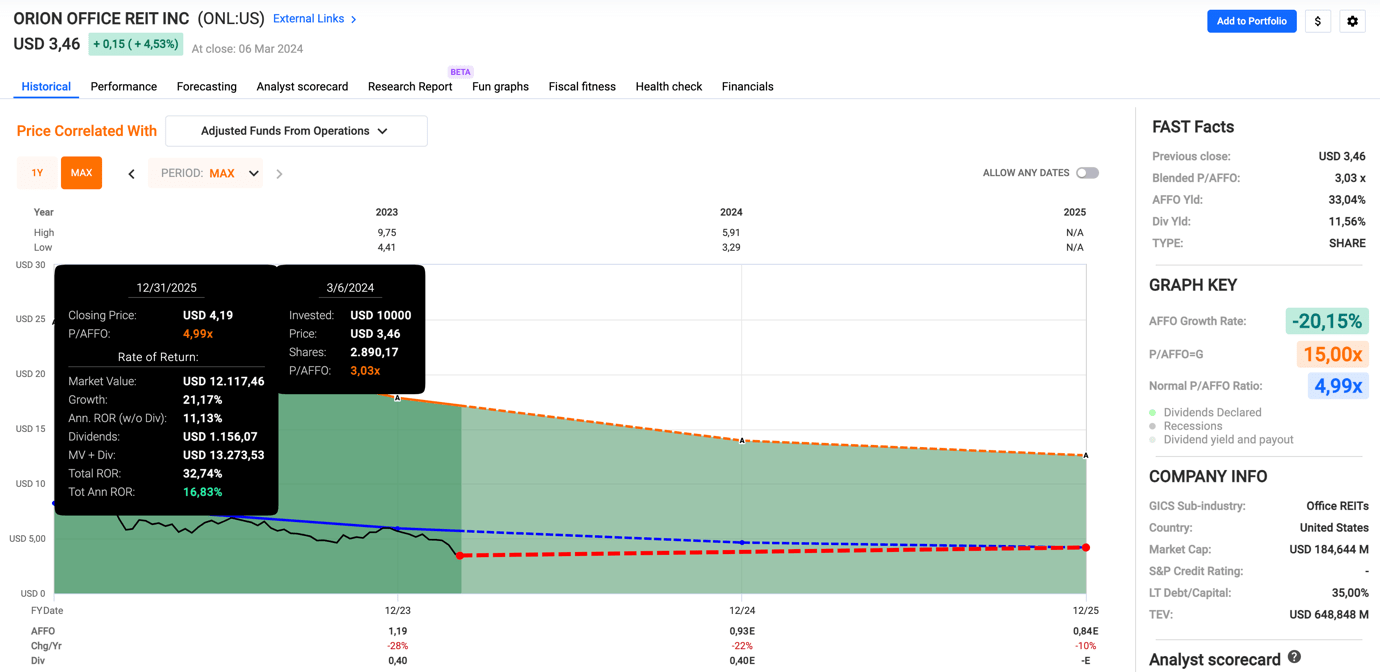Open the Research Report beta tab
Screen dimensions: 1380x672
410,87
